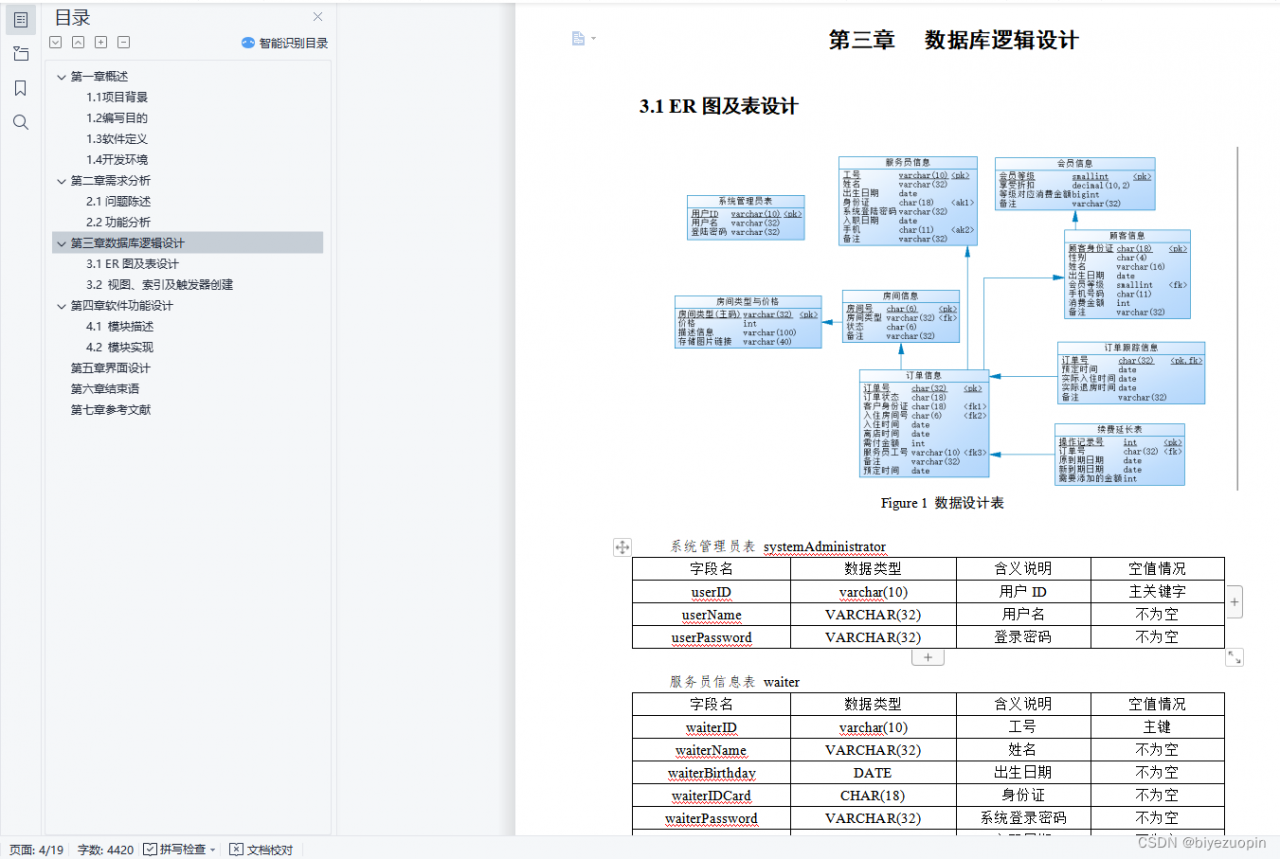The image size is (1280, 859).
Task: Select 3.1 ER 图及表设计 in the outline
Action: (x=131, y=262)
